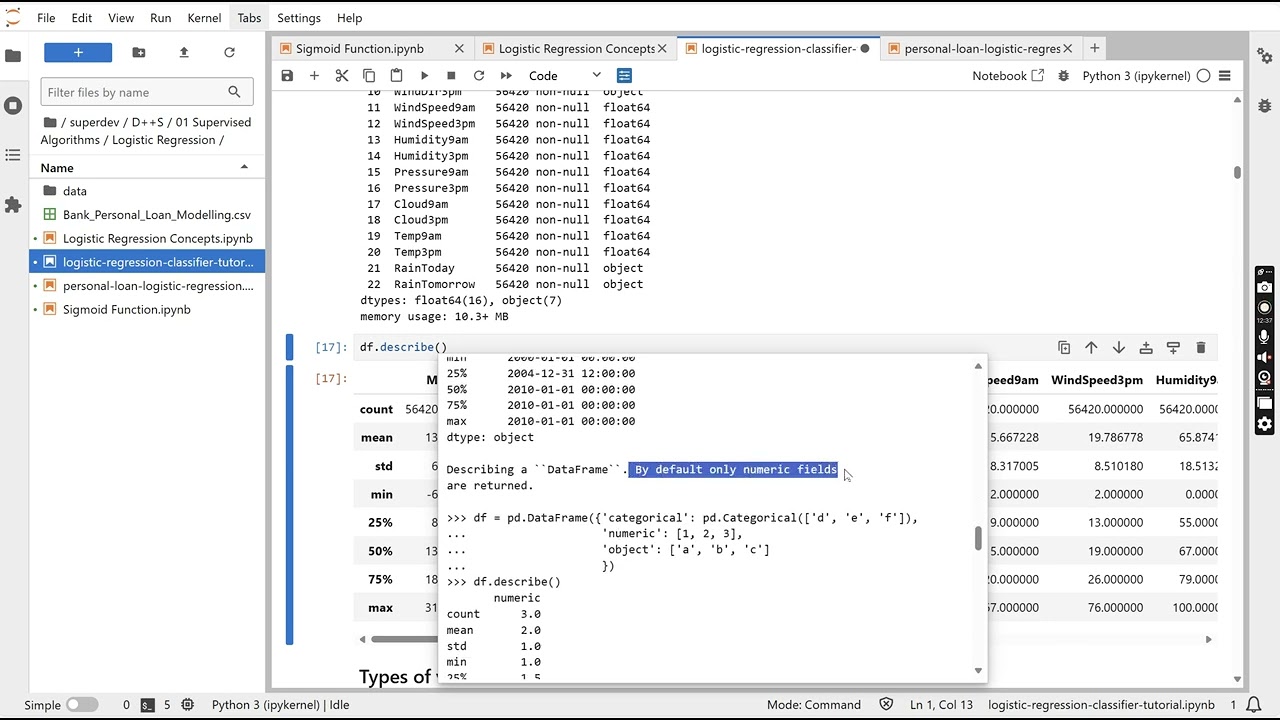Open the Run menu
The height and width of the screenshot is (720, 1280).
[x=160, y=18]
